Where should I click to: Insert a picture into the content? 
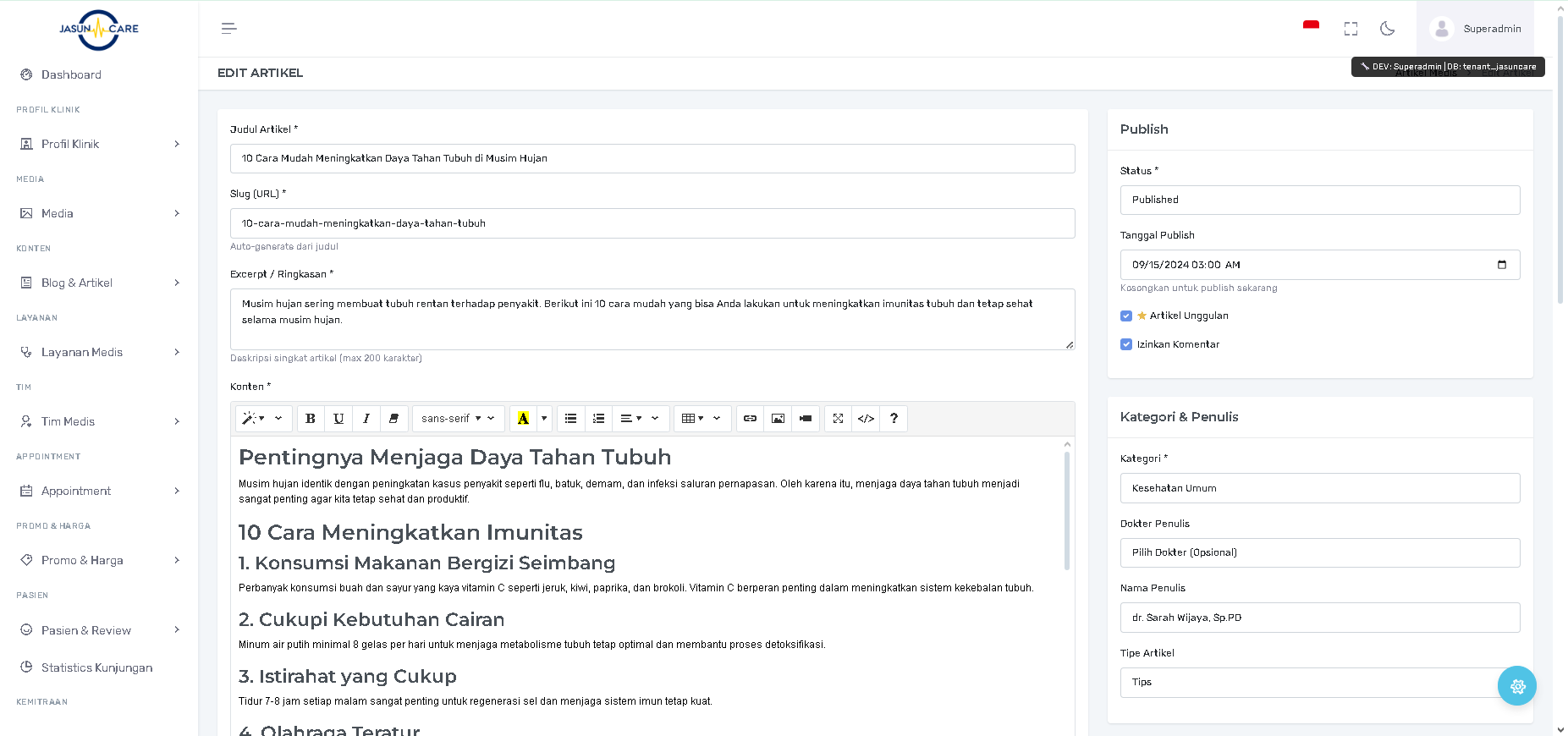tap(778, 419)
